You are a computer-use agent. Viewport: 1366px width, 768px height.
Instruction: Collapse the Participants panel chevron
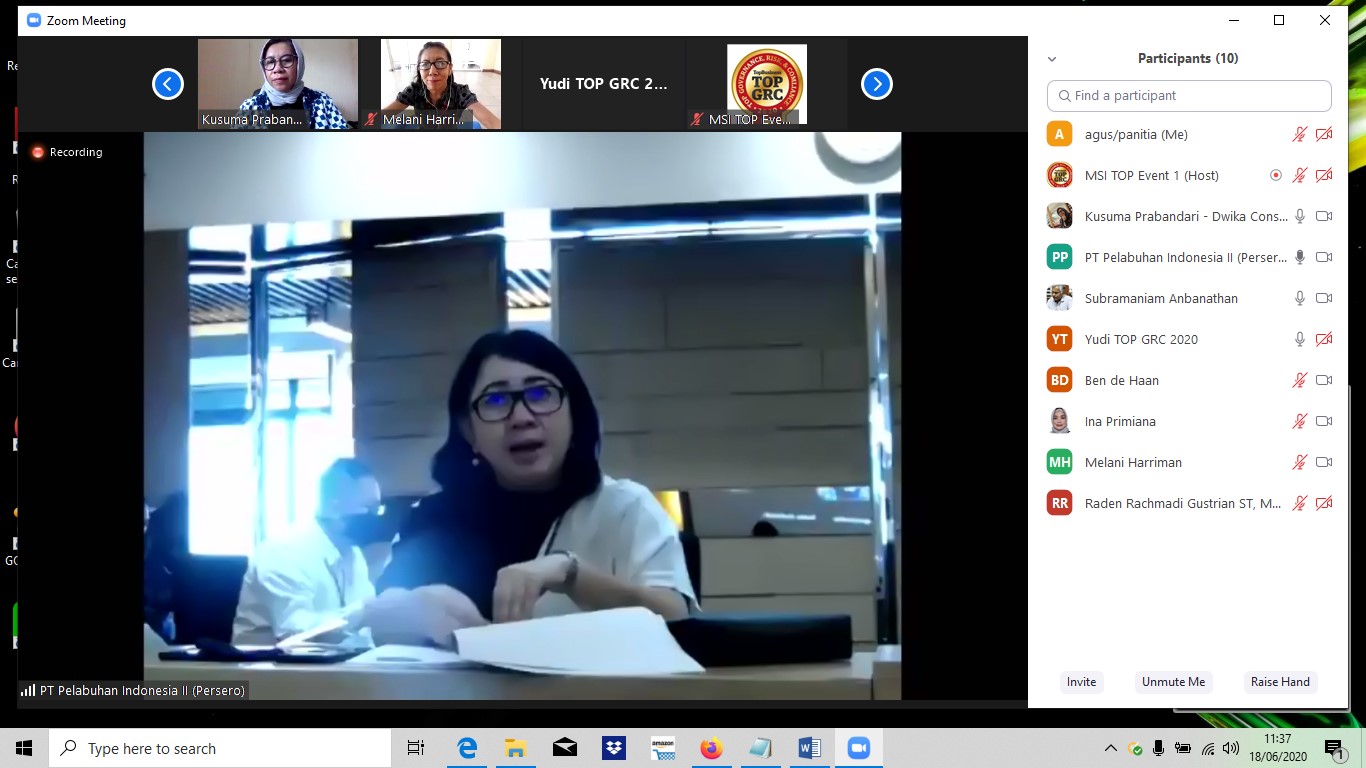[1052, 59]
